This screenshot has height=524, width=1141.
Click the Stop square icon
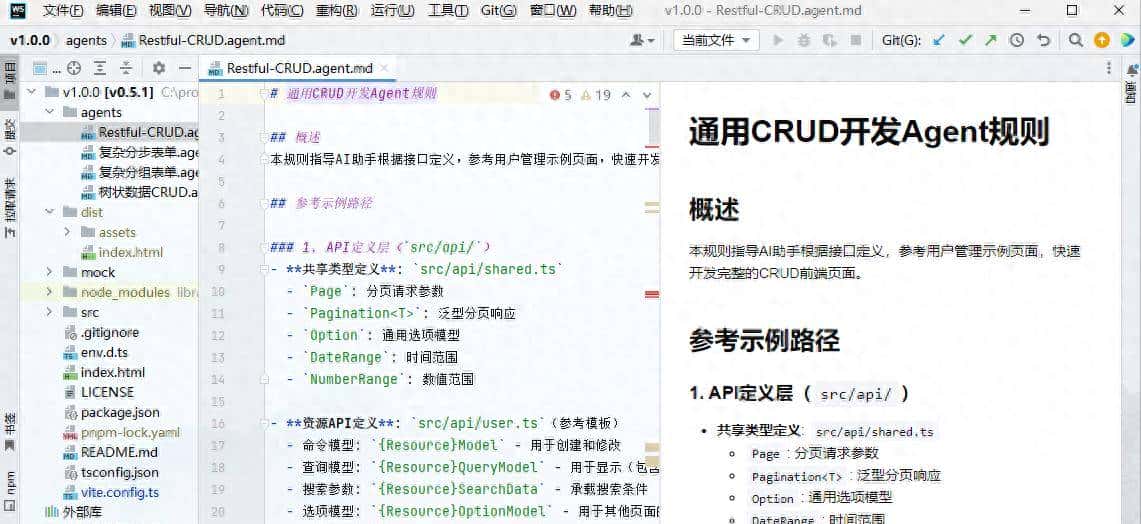[x=856, y=41]
